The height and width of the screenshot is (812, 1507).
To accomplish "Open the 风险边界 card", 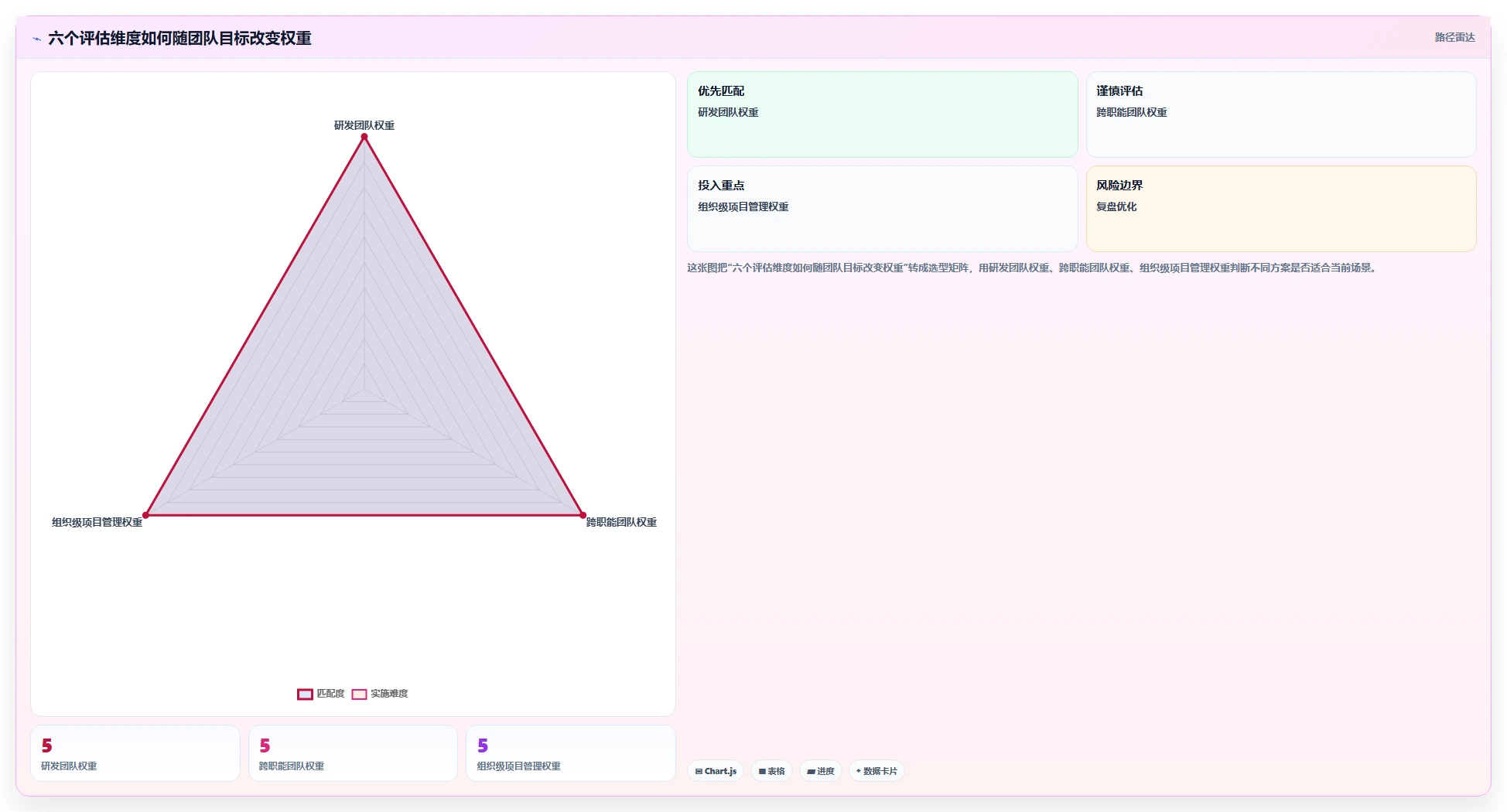I will (x=1281, y=209).
